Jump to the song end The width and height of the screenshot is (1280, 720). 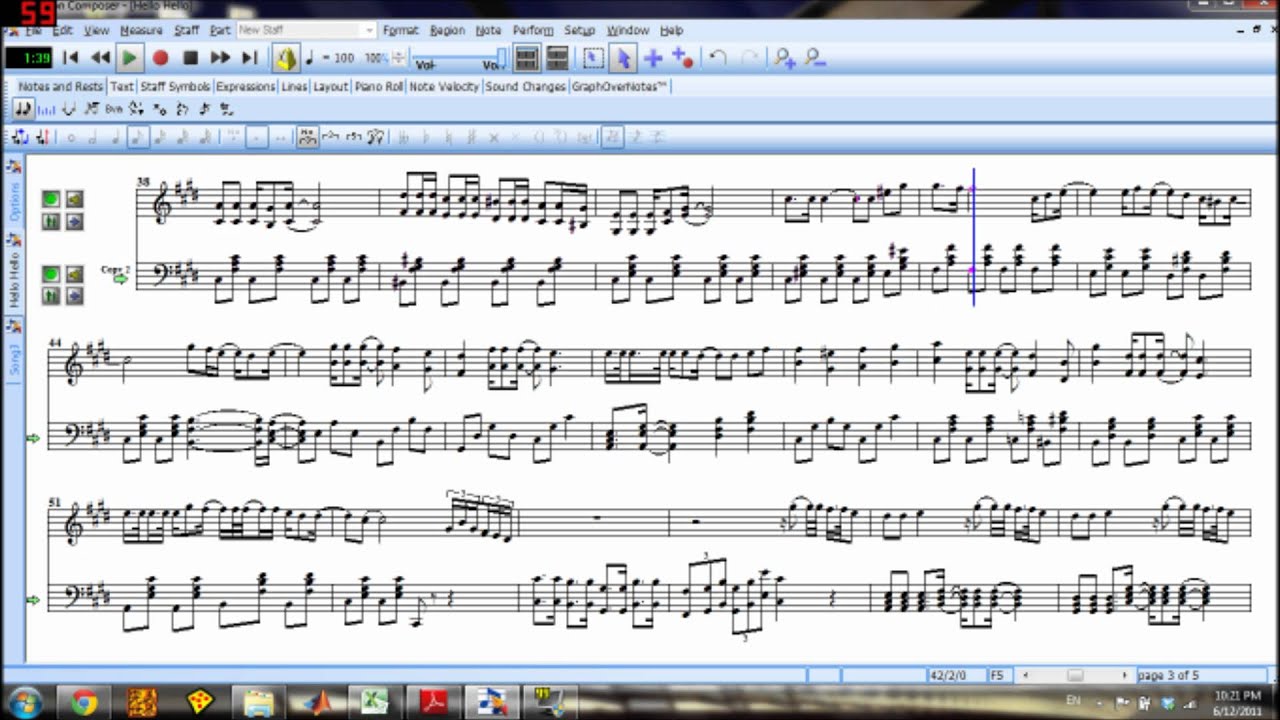250,58
